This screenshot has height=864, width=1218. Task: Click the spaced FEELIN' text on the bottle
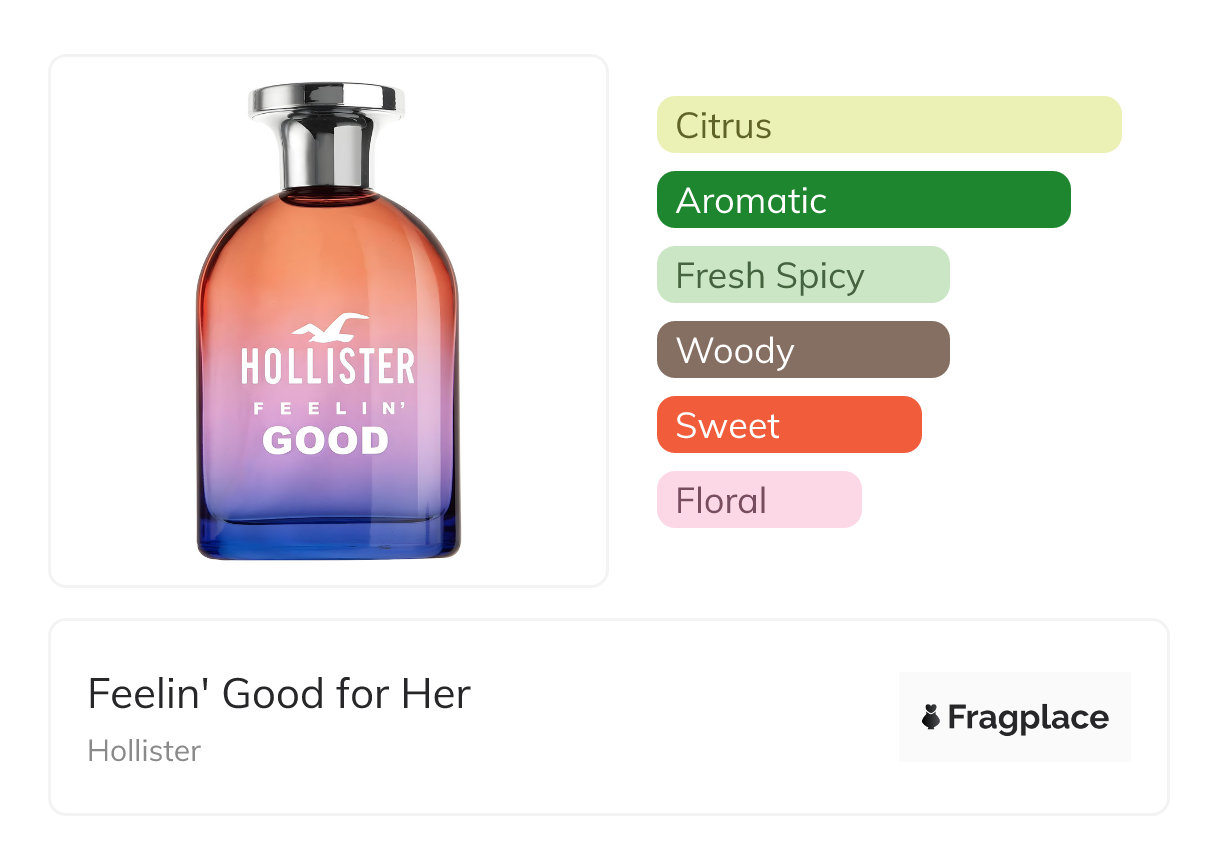tap(326, 408)
